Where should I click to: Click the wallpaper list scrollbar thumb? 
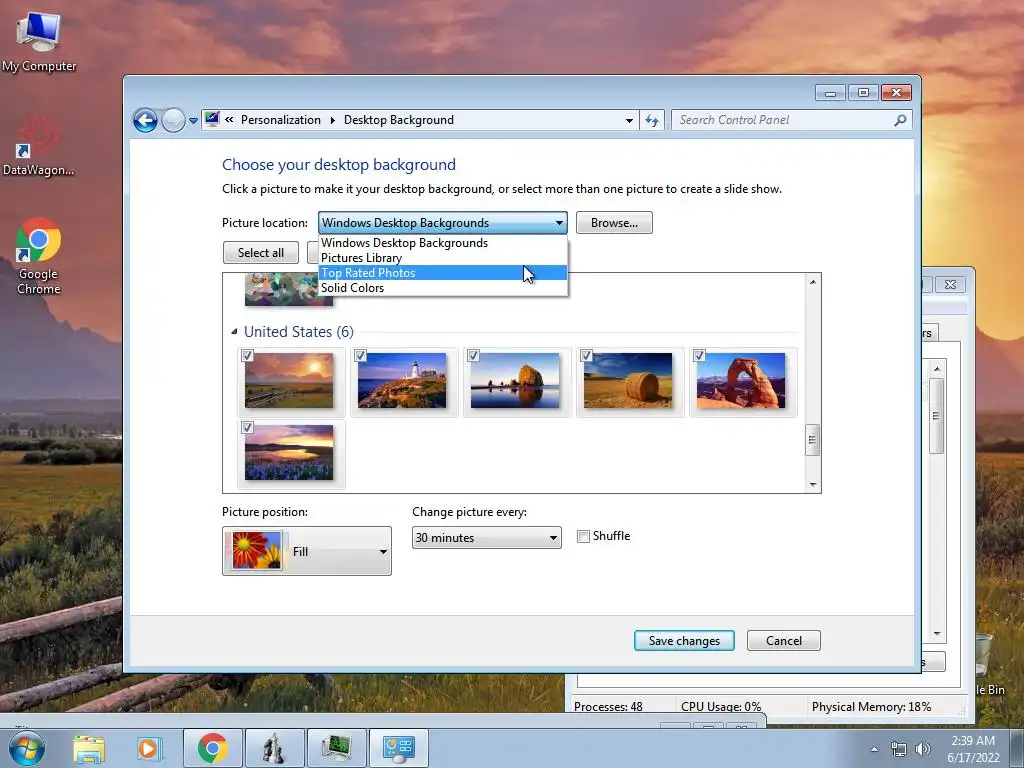coord(812,440)
